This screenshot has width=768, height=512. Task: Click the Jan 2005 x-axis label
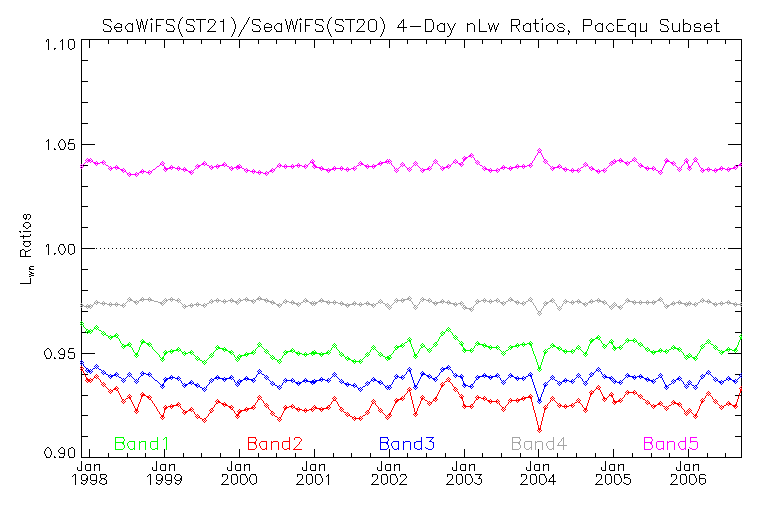click(x=614, y=473)
